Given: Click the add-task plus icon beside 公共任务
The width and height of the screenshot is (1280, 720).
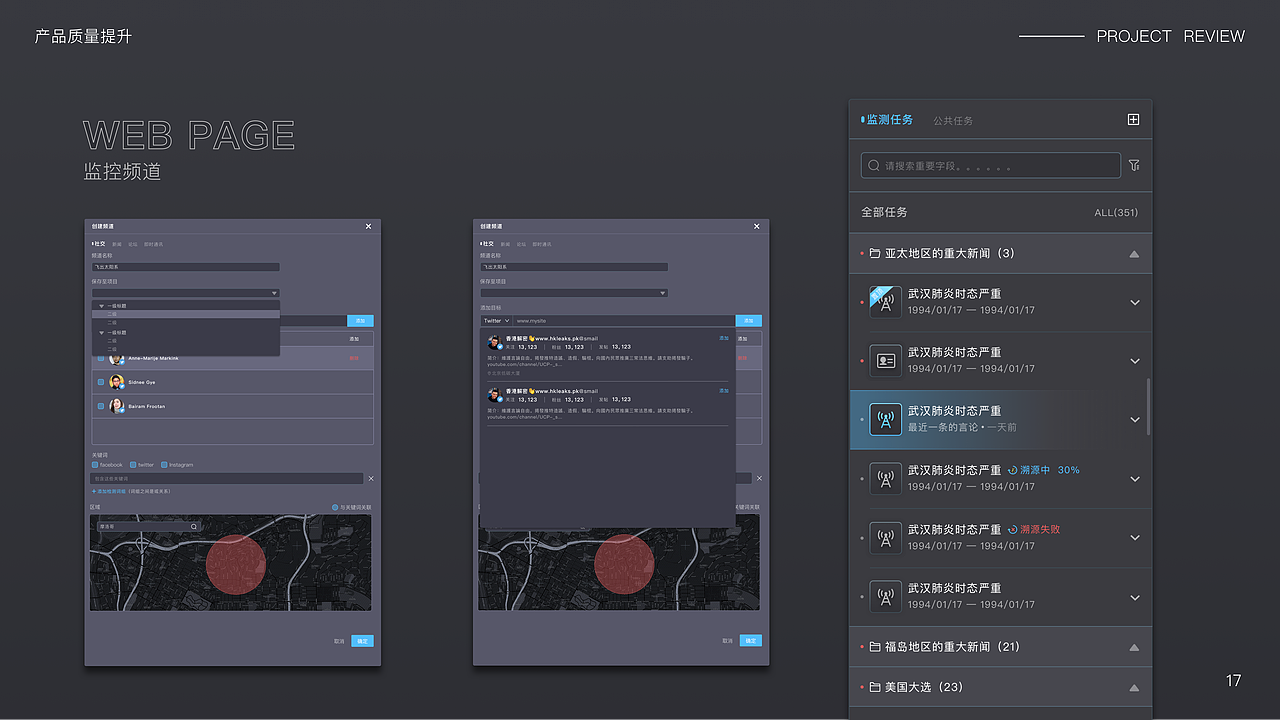Looking at the screenshot, I should tap(1133, 119).
